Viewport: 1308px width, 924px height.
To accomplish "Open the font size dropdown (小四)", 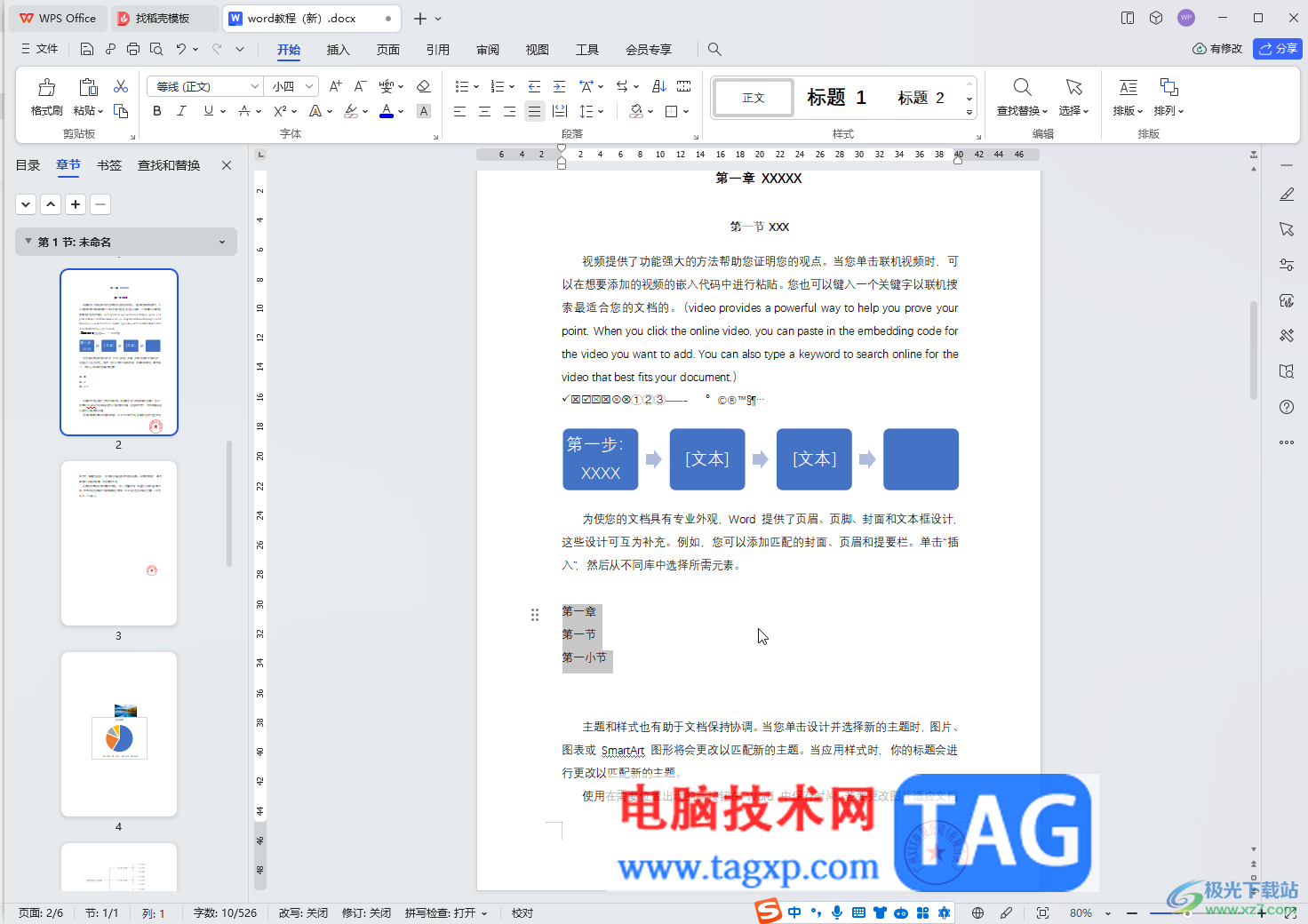I will tap(309, 86).
